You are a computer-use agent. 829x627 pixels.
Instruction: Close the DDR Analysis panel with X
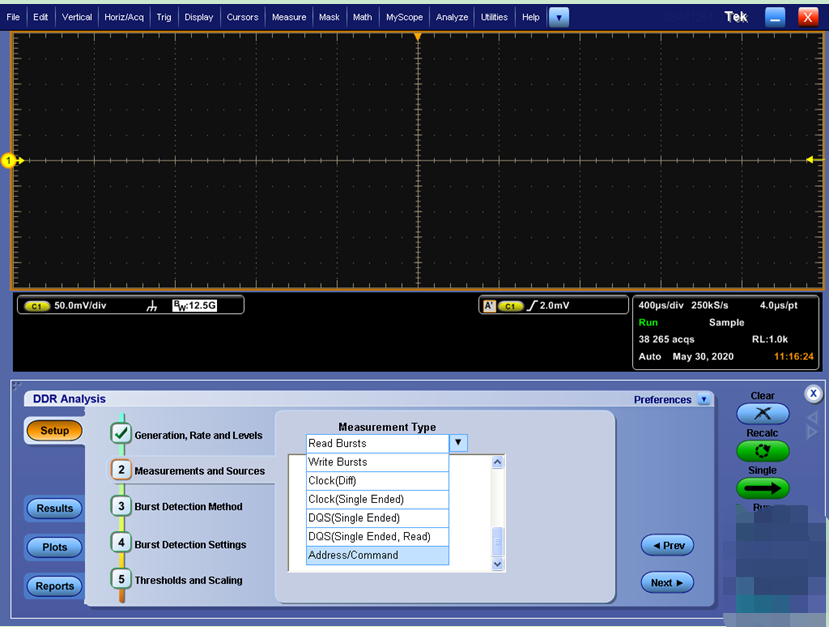pyautogui.click(x=813, y=393)
